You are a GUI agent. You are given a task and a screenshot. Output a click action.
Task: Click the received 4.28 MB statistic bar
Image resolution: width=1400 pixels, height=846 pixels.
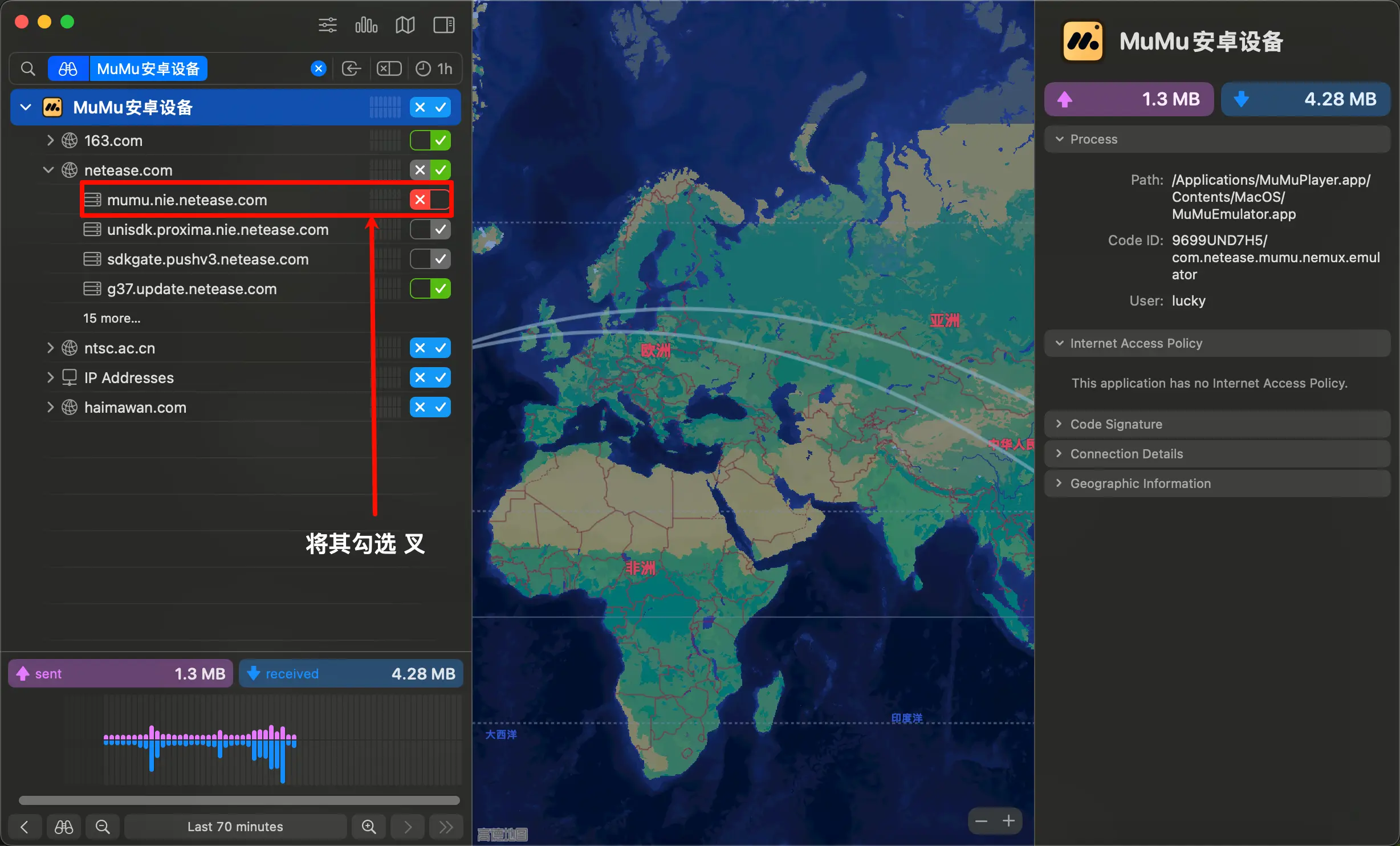[x=351, y=674]
